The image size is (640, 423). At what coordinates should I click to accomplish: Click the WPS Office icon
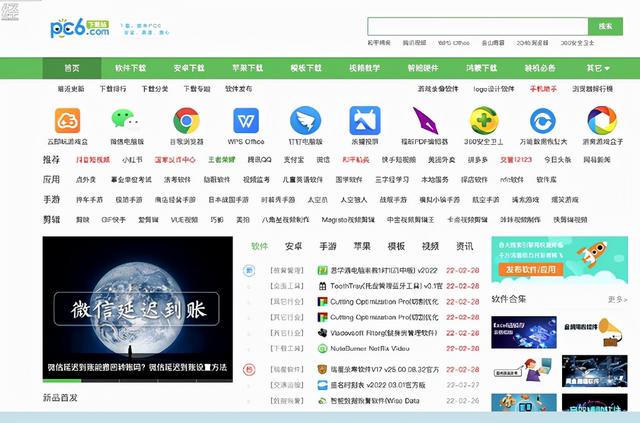[246, 121]
